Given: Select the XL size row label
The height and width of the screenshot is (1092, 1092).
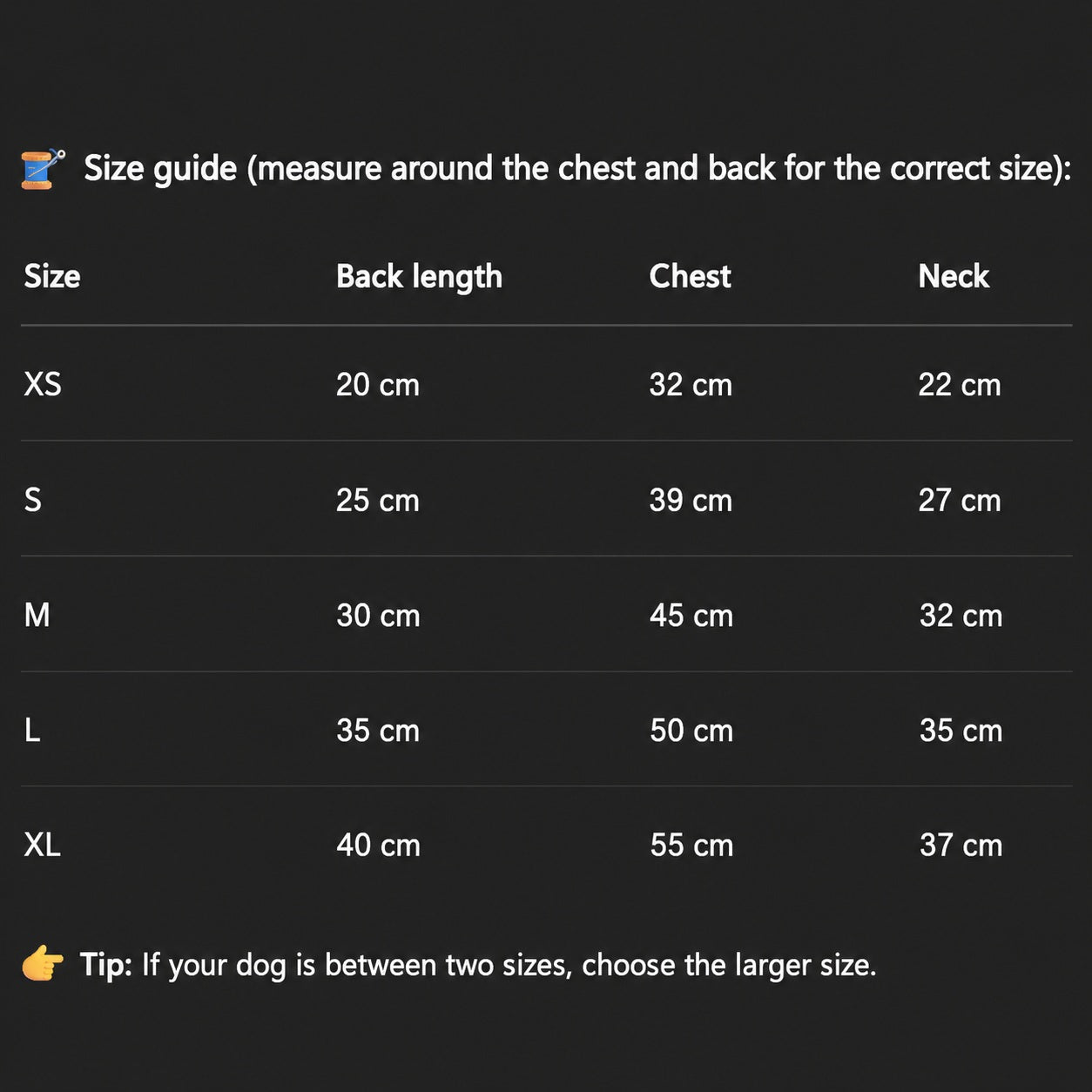Looking at the screenshot, I should click(42, 845).
